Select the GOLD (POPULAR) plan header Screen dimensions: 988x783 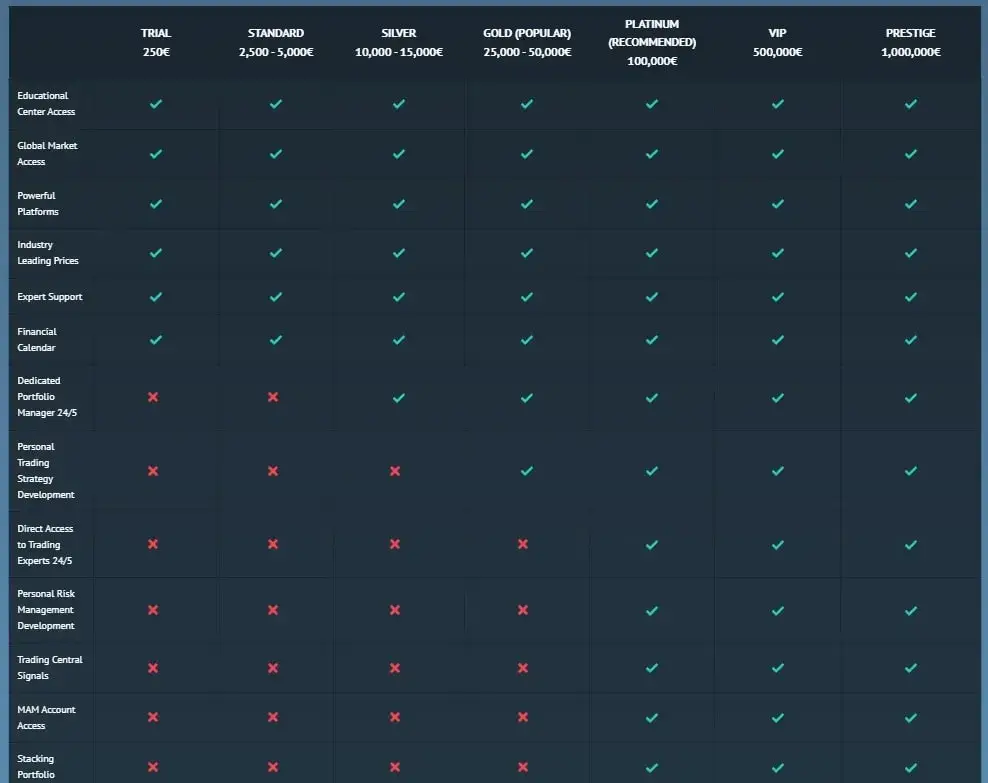(x=527, y=42)
